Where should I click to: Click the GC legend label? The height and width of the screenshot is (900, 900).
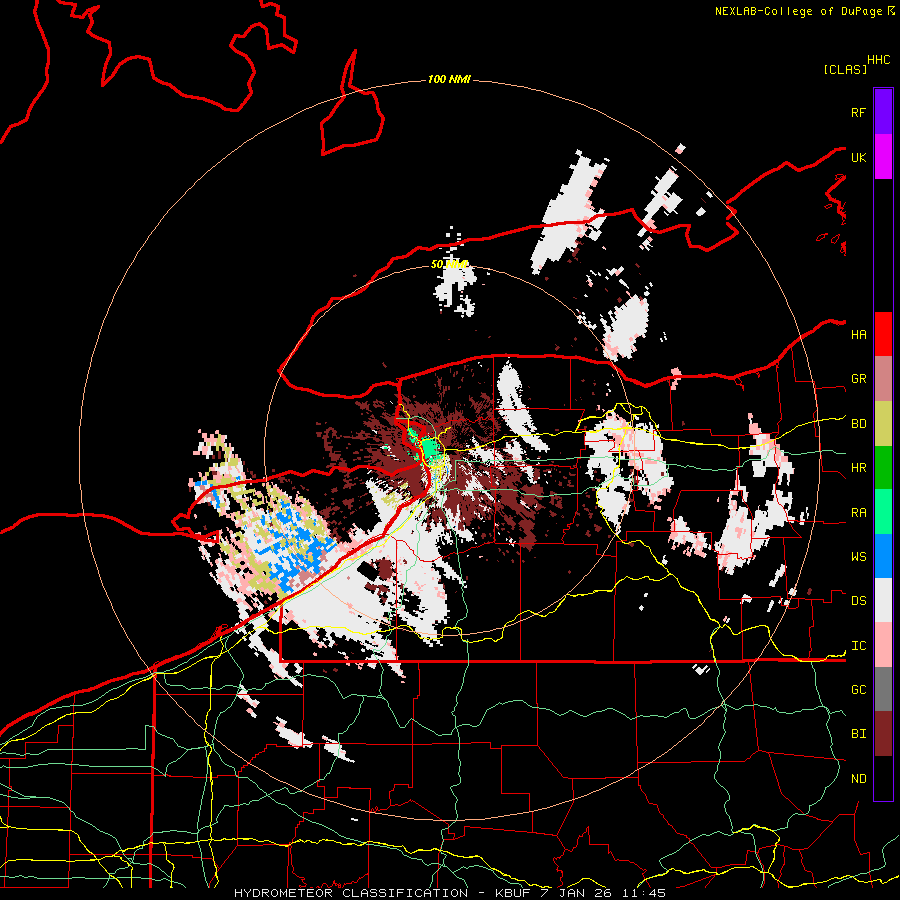coord(858,690)
